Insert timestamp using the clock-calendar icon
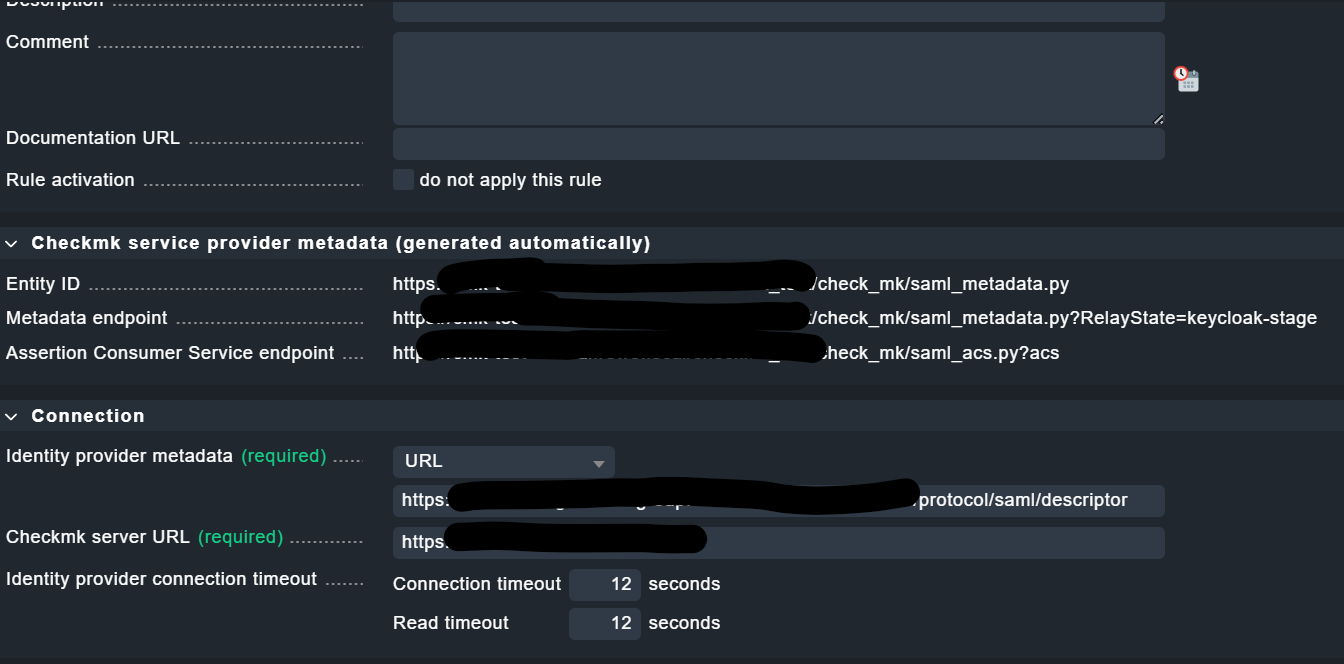The height and width of the screenshot is (664, 1344). [1186, 79]
